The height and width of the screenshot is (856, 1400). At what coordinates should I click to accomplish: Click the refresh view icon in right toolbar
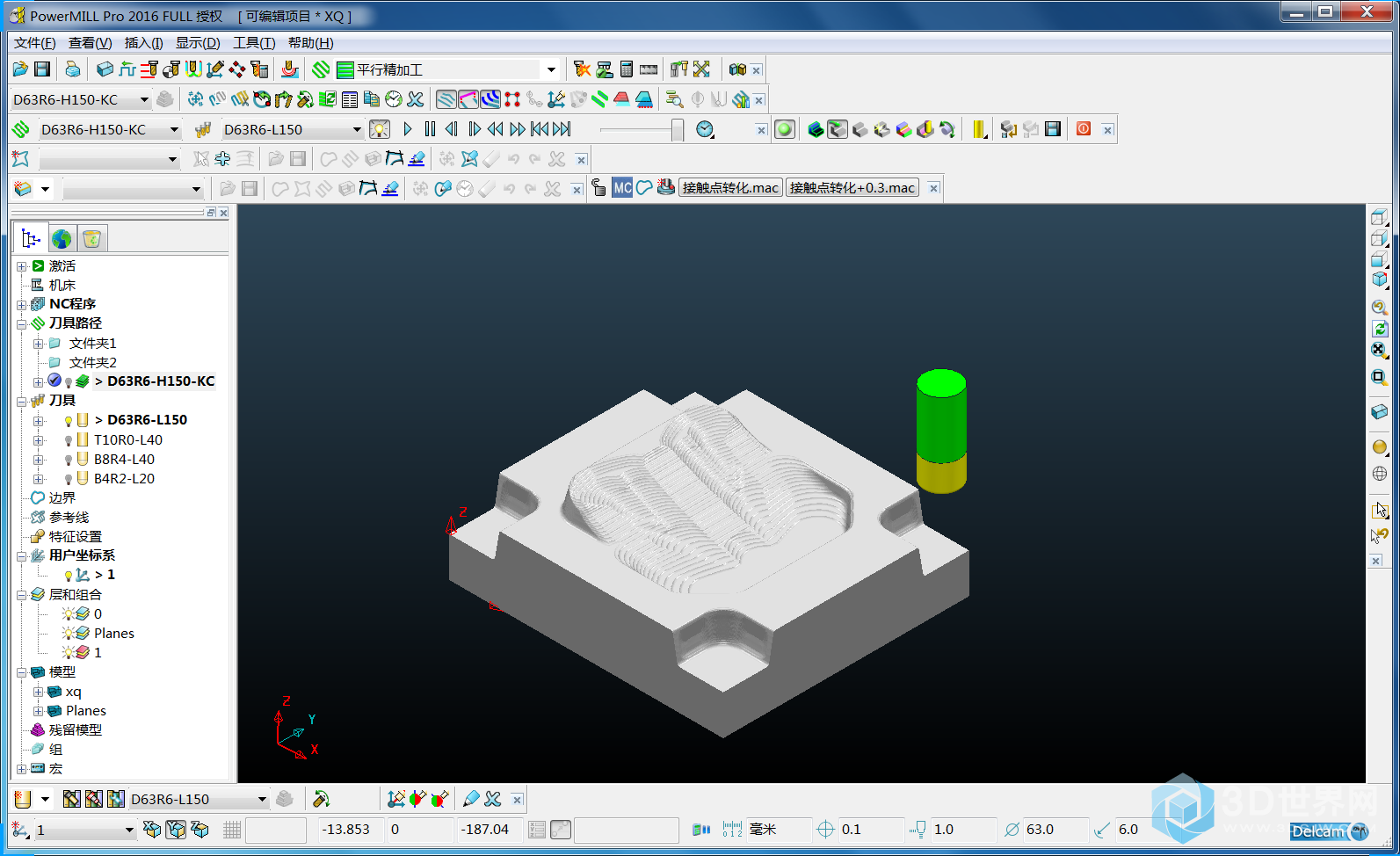click(1380, 329)
